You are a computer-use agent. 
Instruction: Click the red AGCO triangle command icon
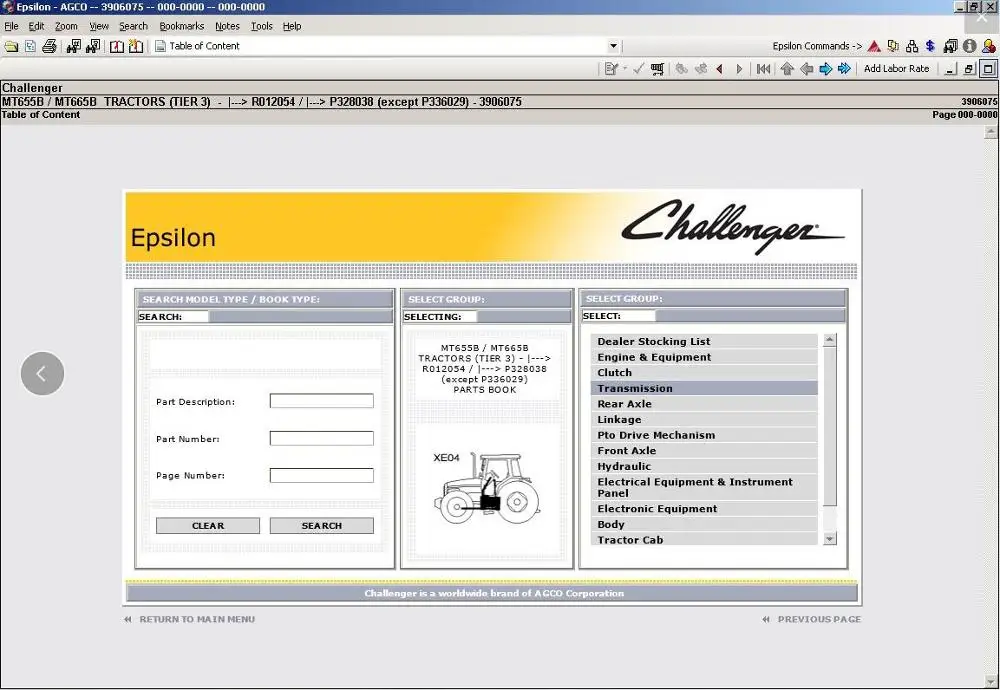point(874,46)
